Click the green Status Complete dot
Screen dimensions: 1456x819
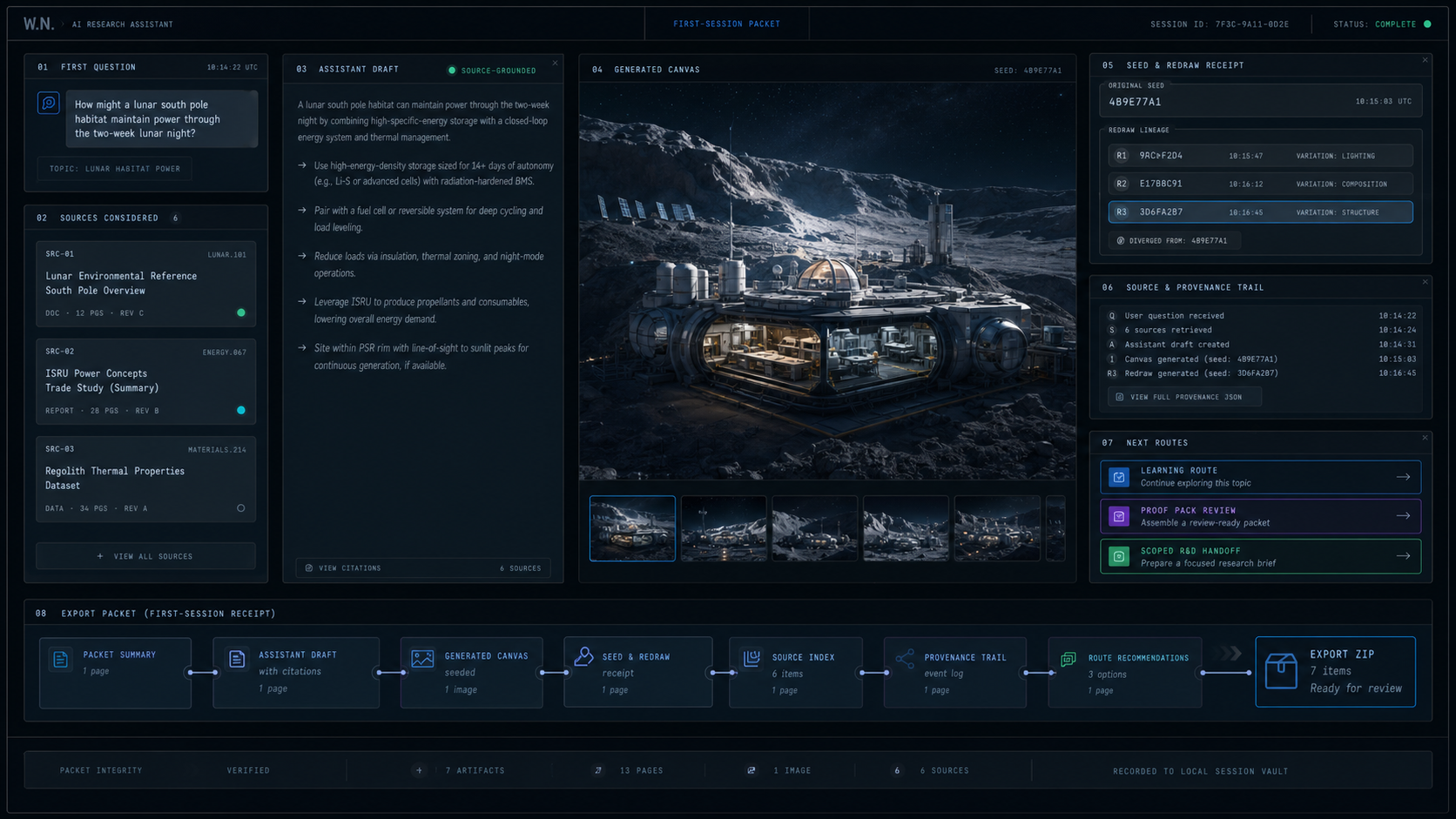pyautogui.click(x=1427, y=23)
